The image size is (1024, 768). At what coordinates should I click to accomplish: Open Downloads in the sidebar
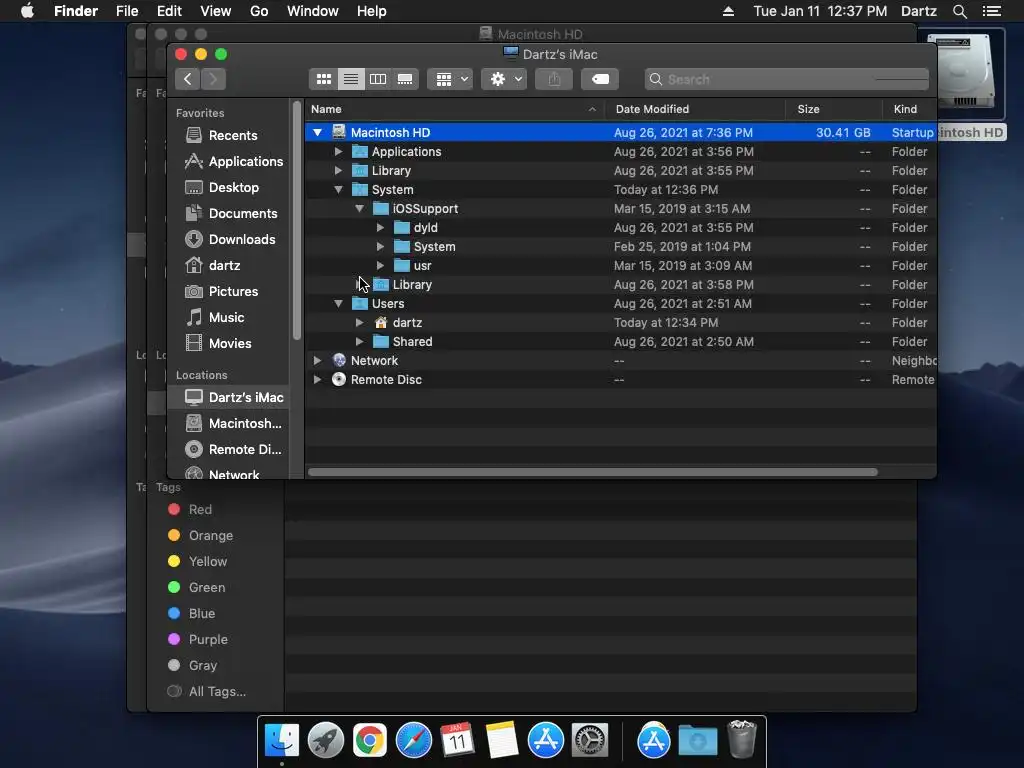click(x=230, y=240)
